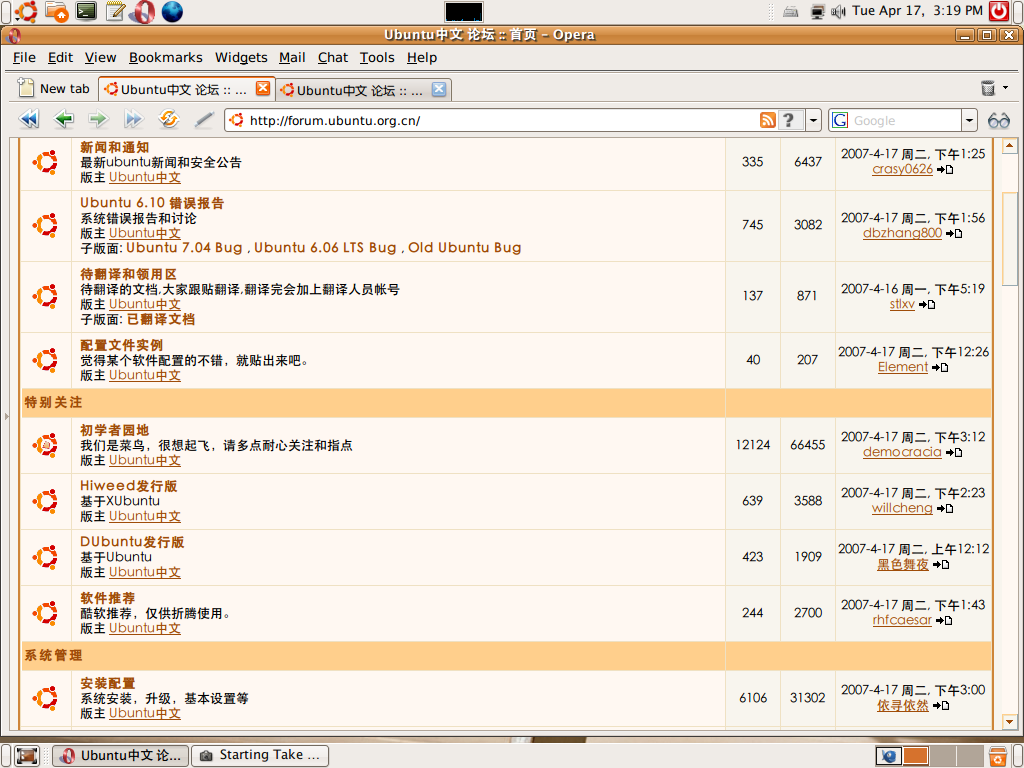This screenshot has width=1024, height=768.
Task: Open dropdown arrow next to the trash icon
Action: tap(1006, 88)
